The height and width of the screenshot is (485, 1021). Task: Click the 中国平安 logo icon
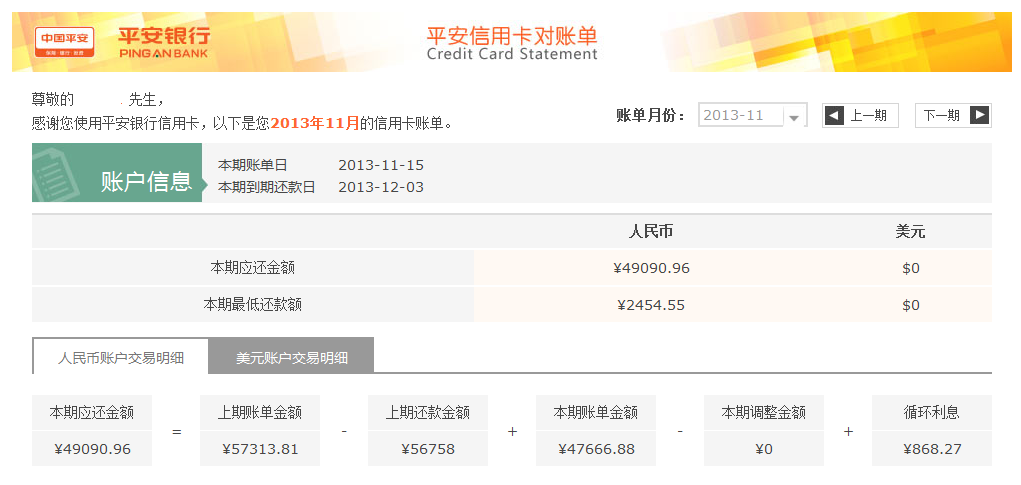click(x=64, y=42)
